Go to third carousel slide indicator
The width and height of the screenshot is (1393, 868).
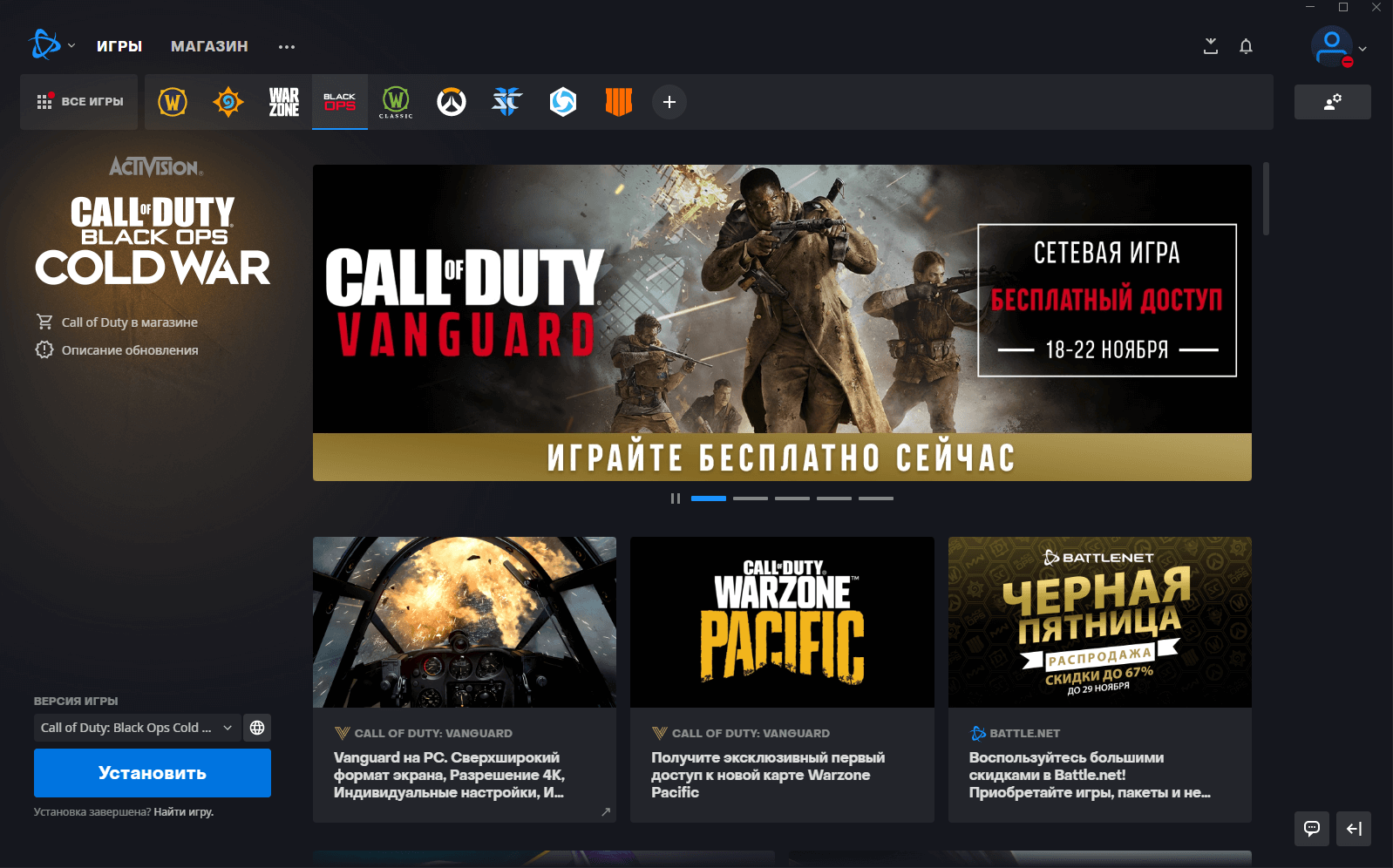tap(792, 498)
